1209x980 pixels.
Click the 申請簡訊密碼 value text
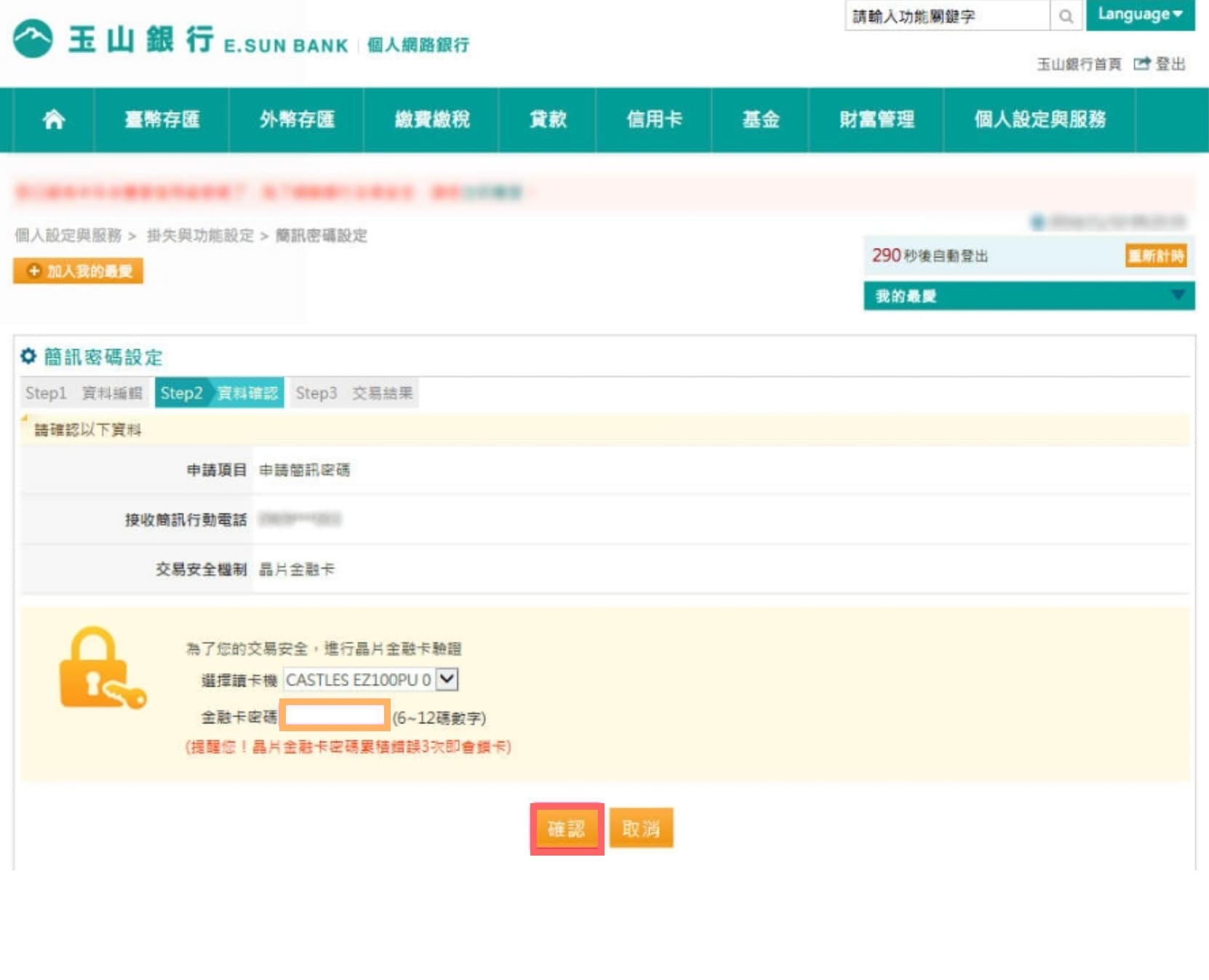[304, 470]
